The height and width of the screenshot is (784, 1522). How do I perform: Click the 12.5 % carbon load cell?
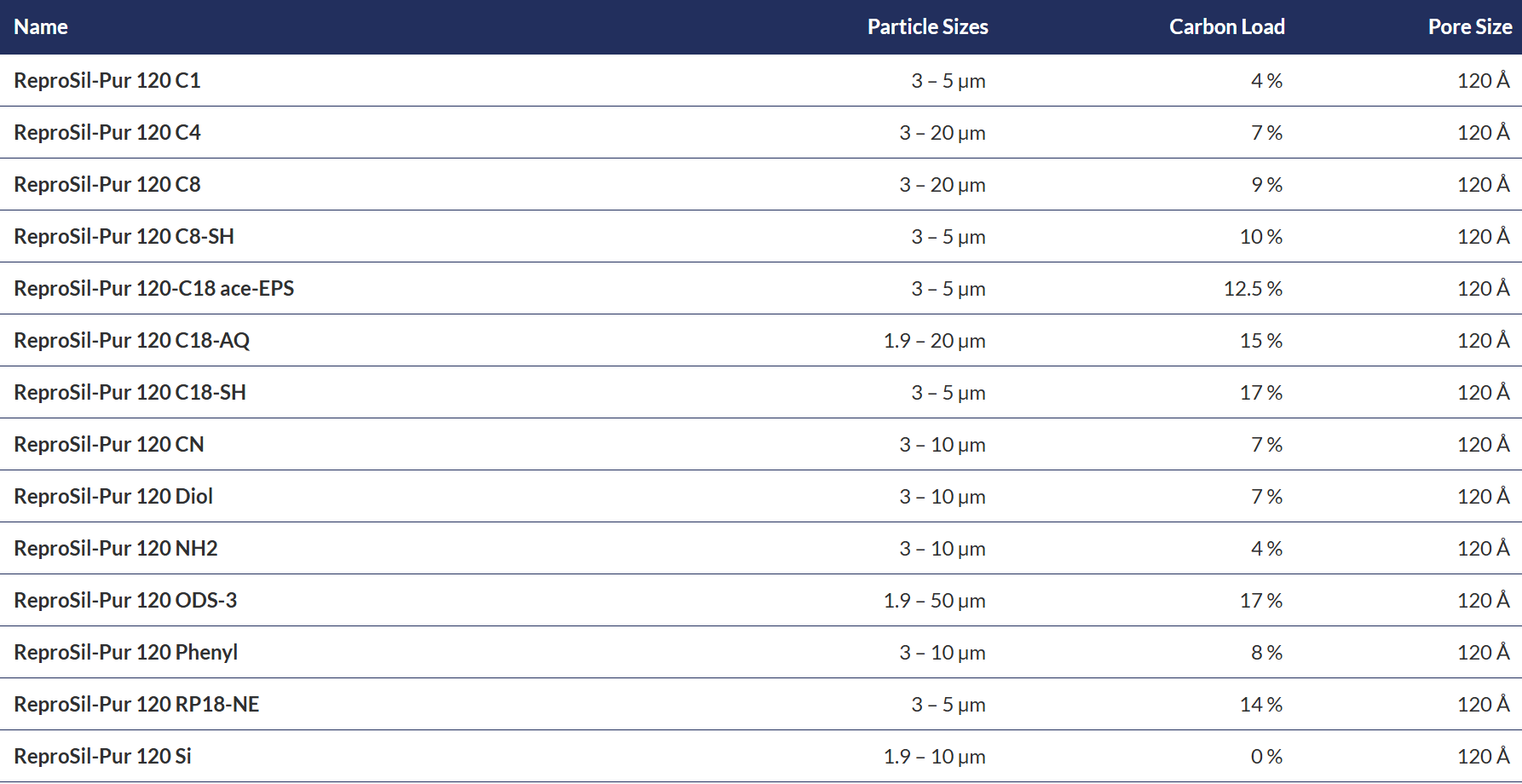click(1253, 289)
